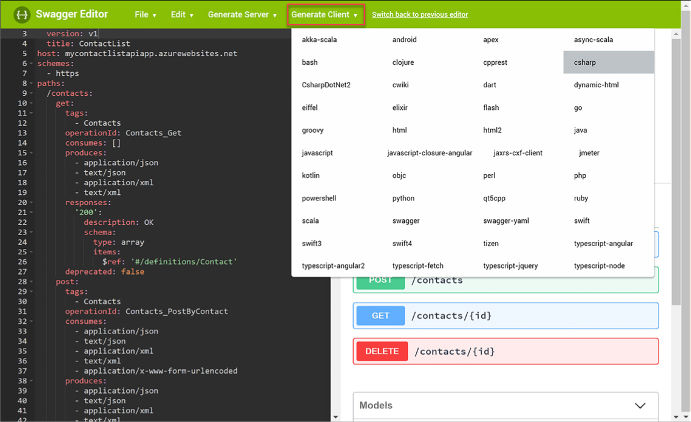Viewport: 691px width, 422px height.
Task: Select clojure client option
Action: click(x=403, y=62)
